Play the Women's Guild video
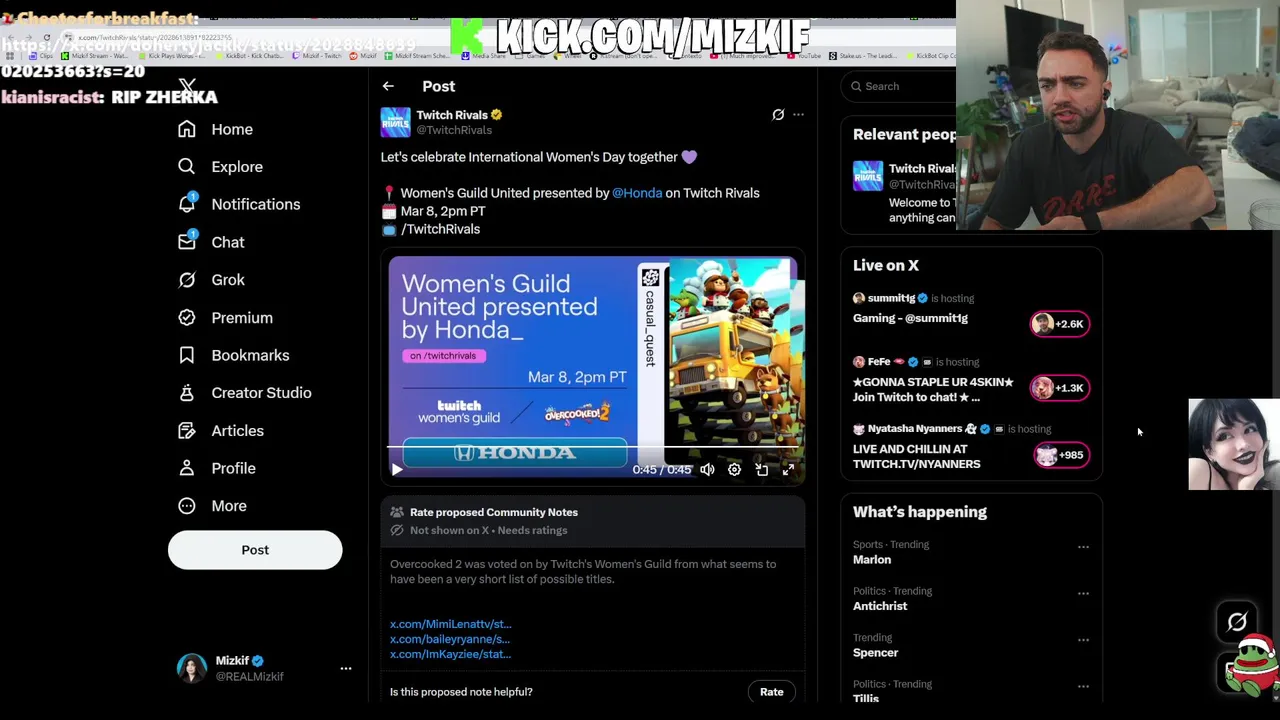The width and height of the screenshot is (1280, 720). (x=396, y=469)
